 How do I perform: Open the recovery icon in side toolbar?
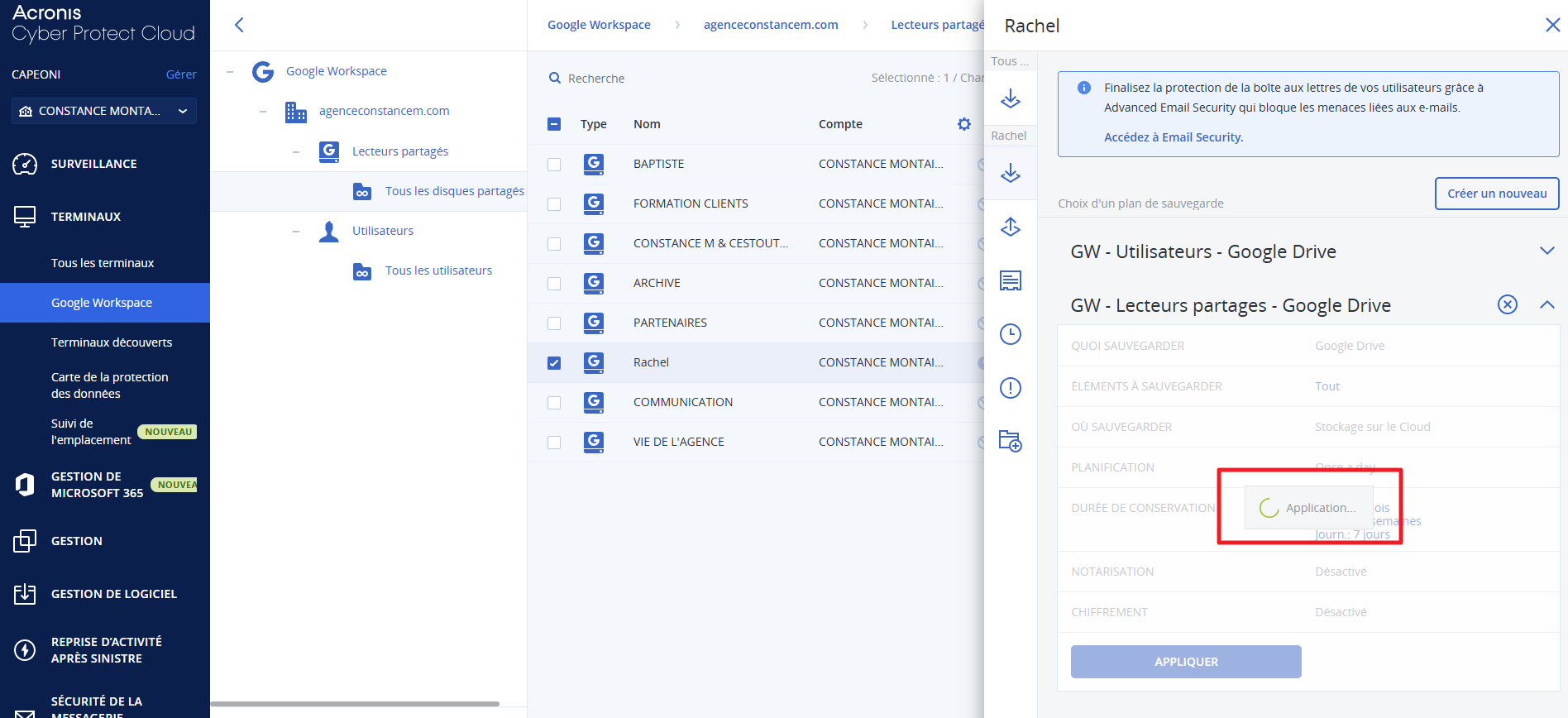[x=1011, y=227]
